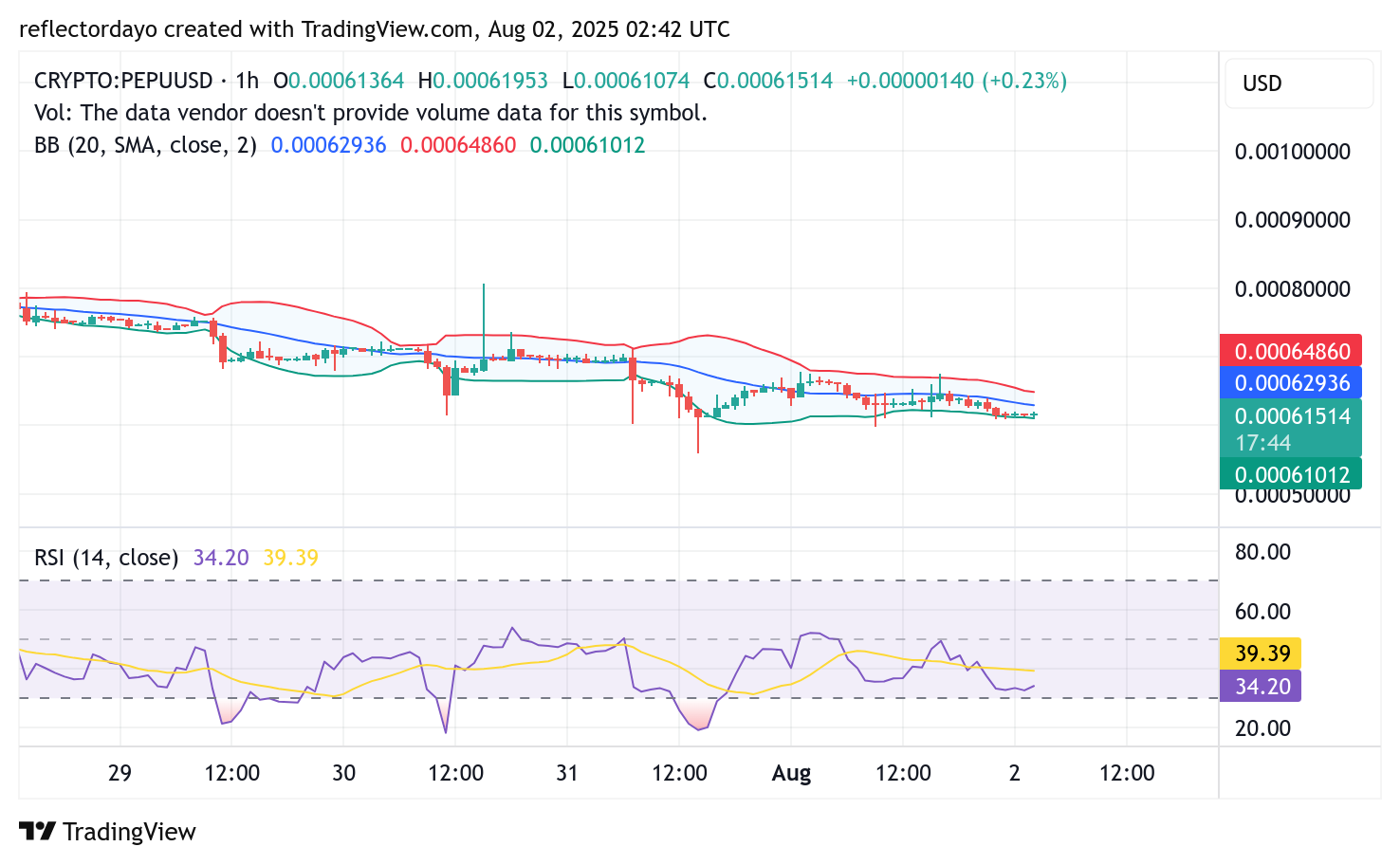Click the TradingView wordmark at bottom
Image resolution: width=1400 pixels, height=865 pixels.
coord(129,832)
